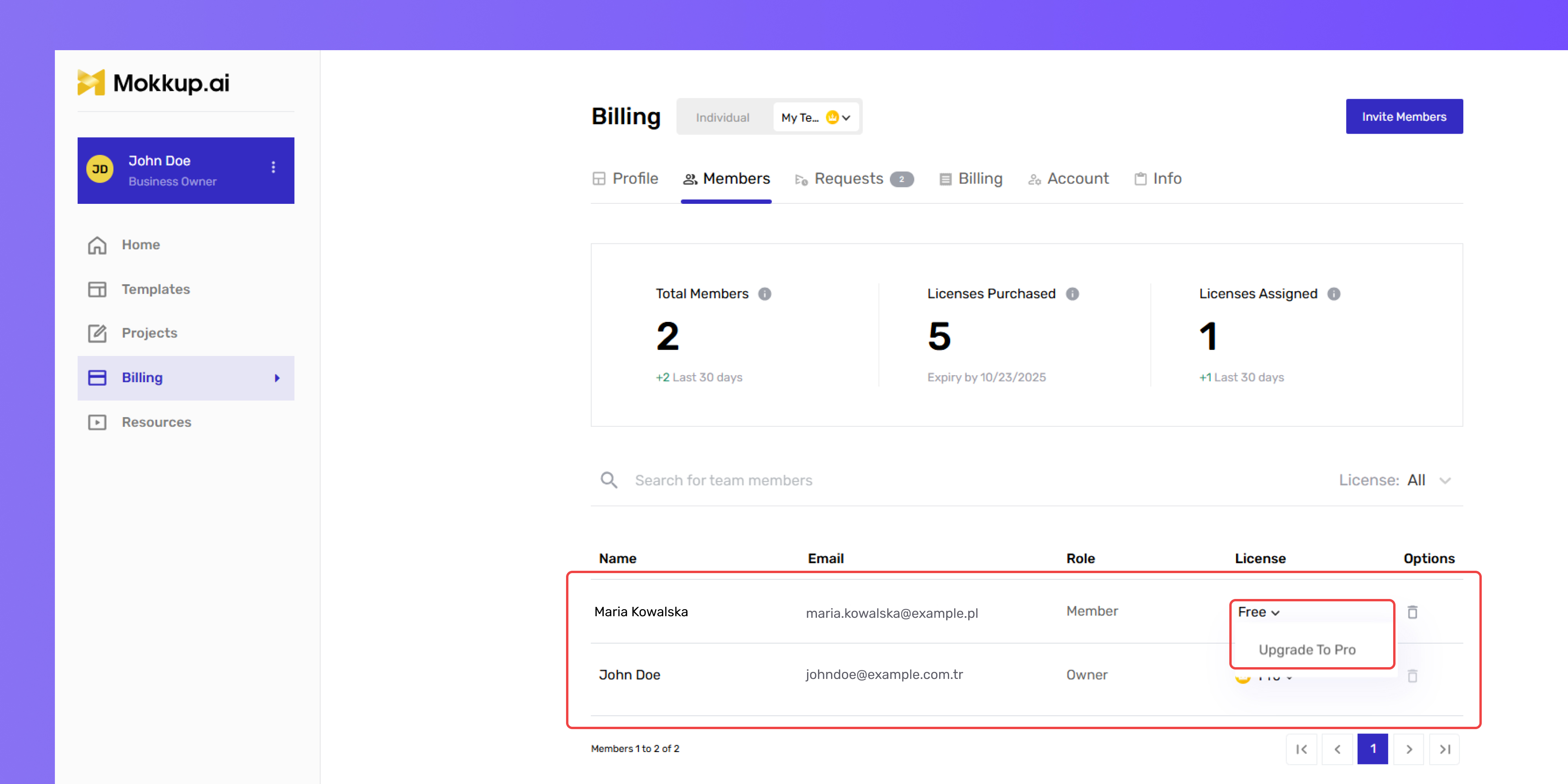Image resolution: width=1568 pixels, height=784 pixels.
Task: Click Members 1 to 2 of 2 text
Action: 635,749
